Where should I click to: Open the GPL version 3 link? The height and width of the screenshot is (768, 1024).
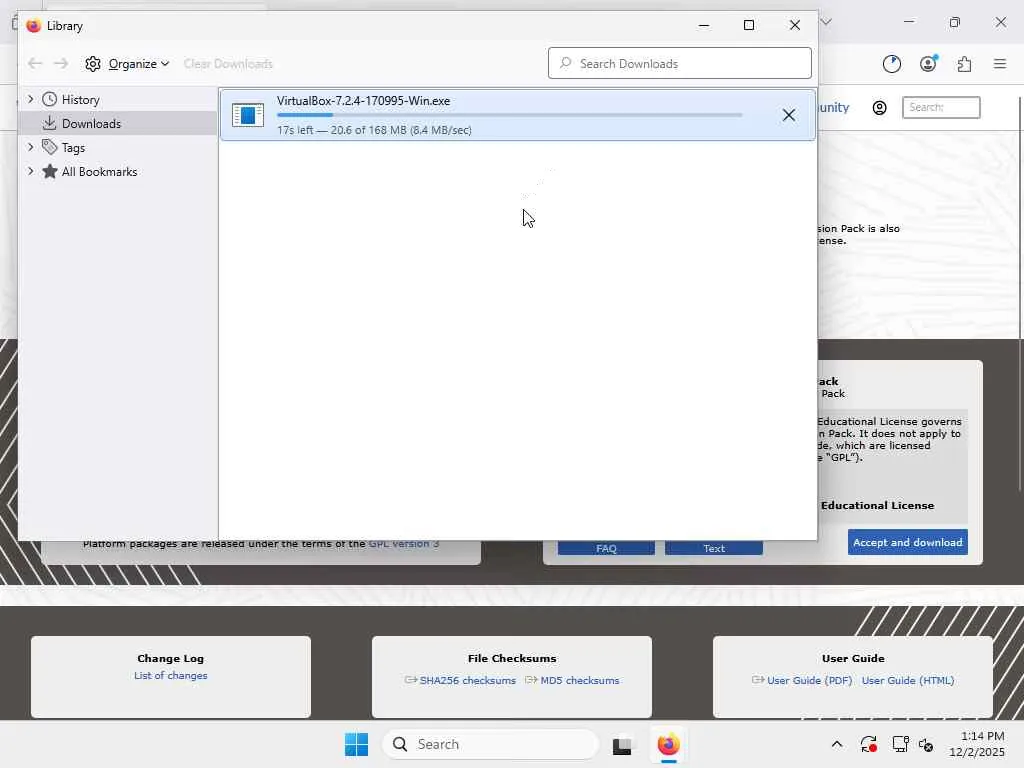[404, 543]
